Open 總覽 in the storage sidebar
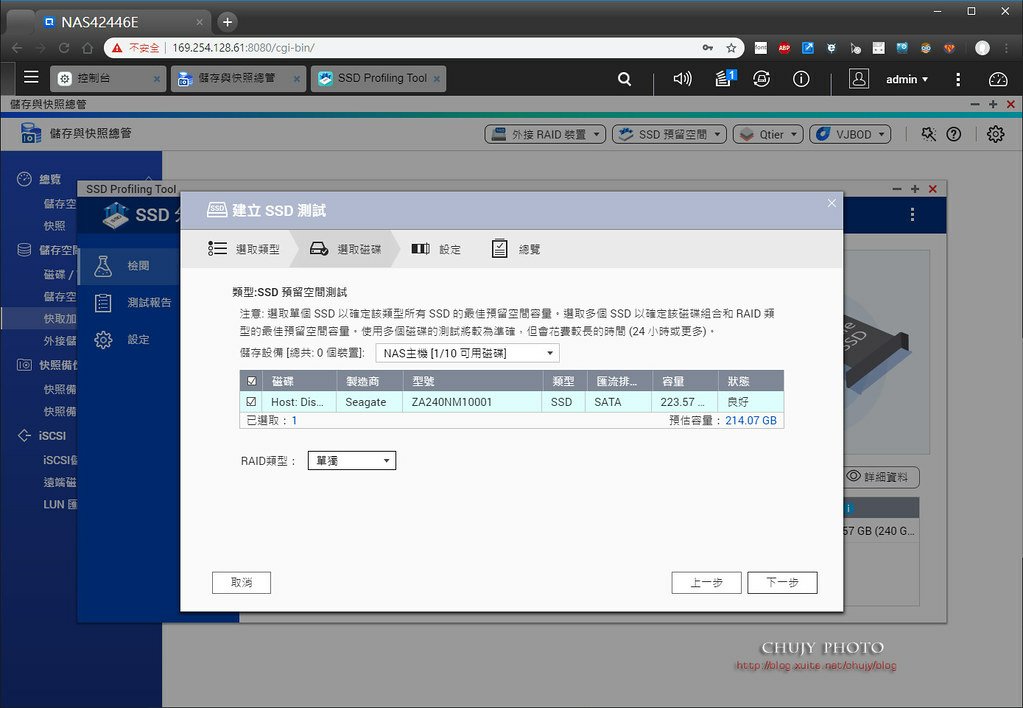1023x708 pixels. click(50, 179)
